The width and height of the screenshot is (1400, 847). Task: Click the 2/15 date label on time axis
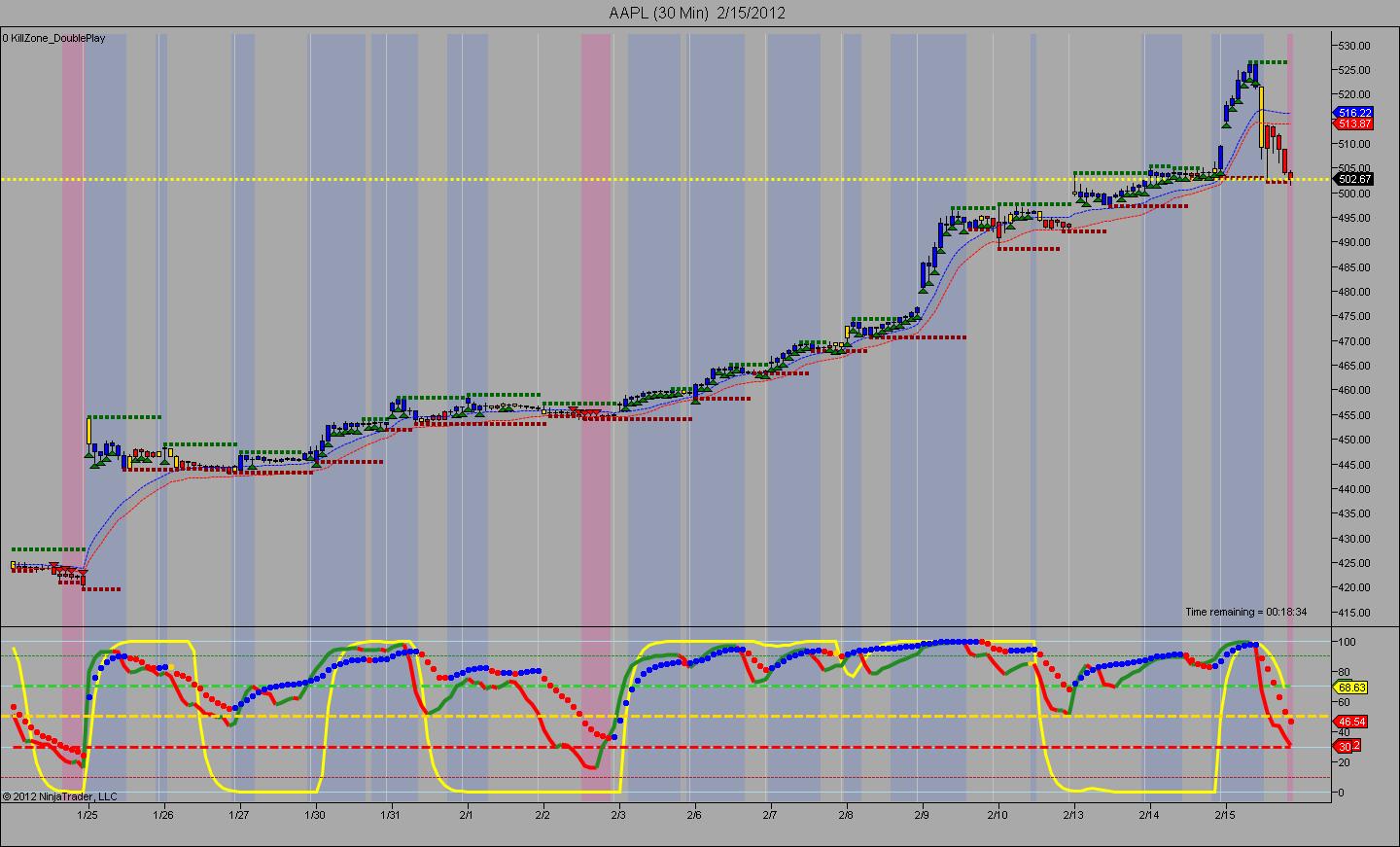(1225, 815)
